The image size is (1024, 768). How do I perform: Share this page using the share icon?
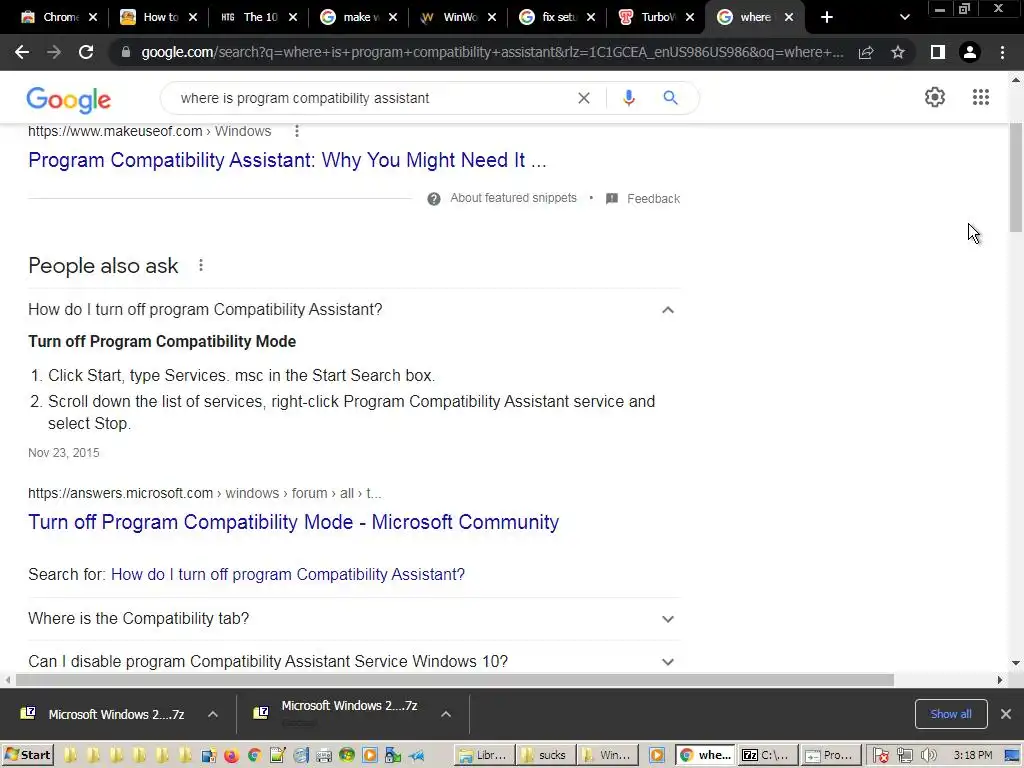pyautogui.click(x=866, y=52)
